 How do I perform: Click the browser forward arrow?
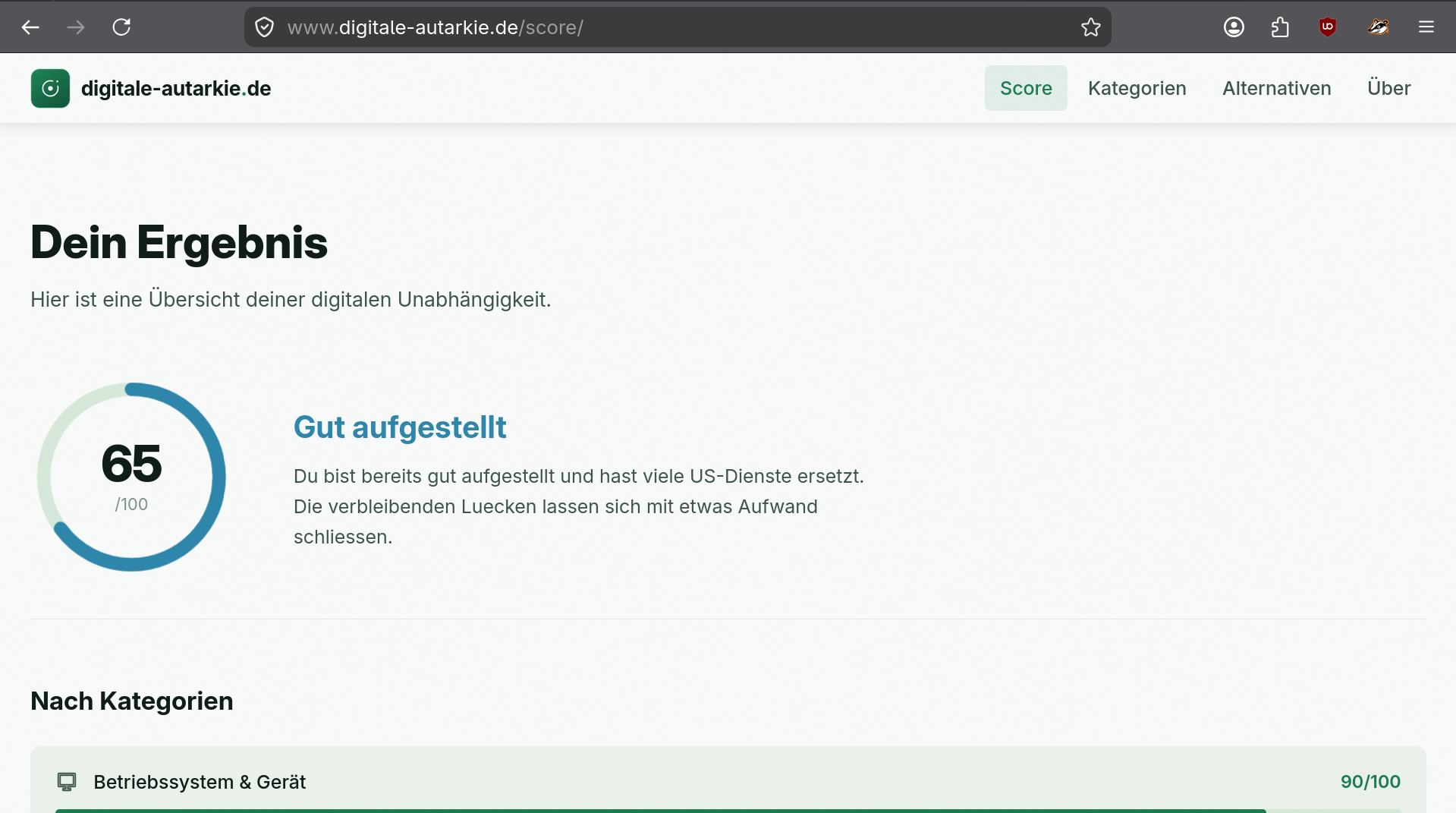click(76, 27)
